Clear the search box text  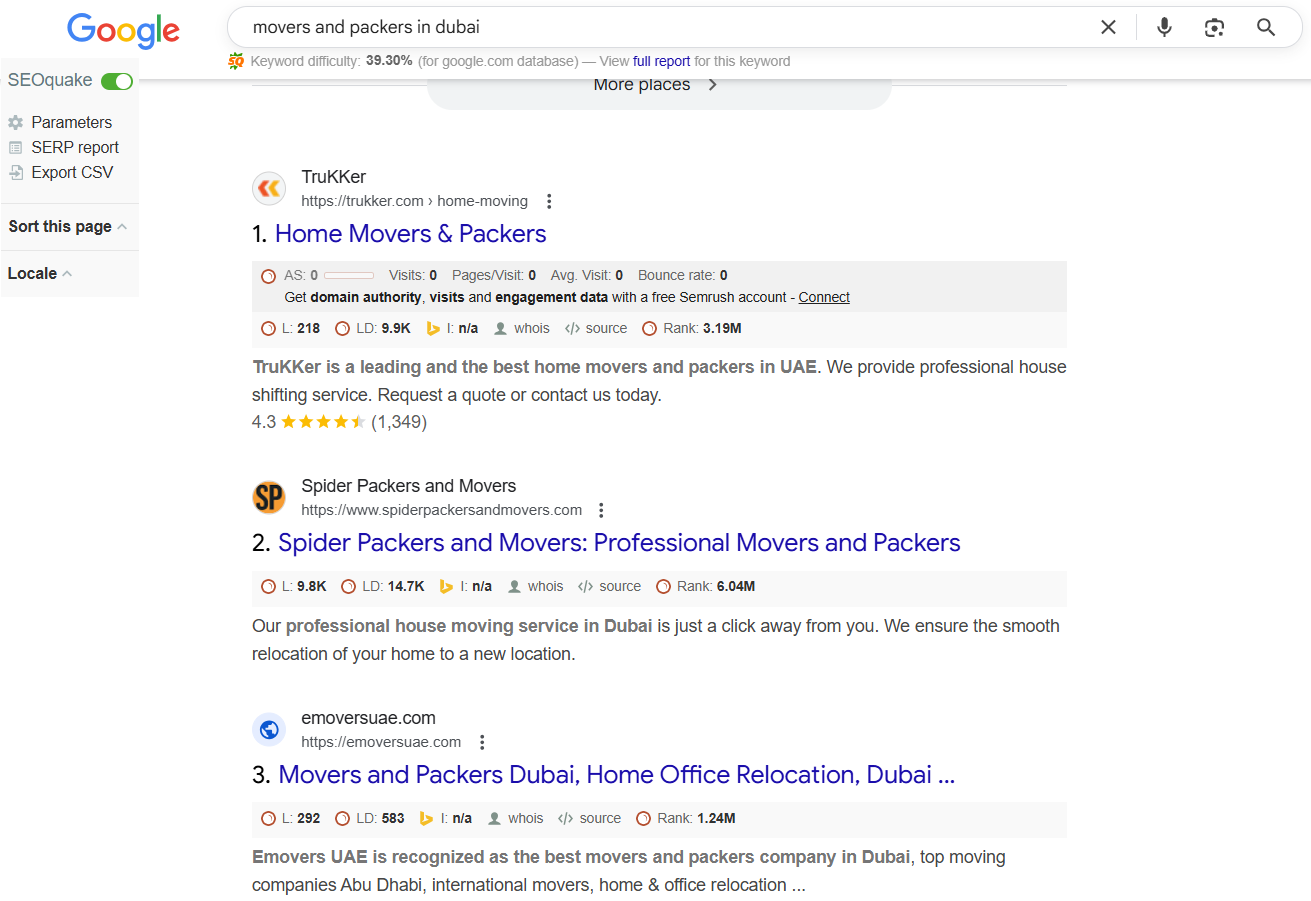pos(1108,28)
